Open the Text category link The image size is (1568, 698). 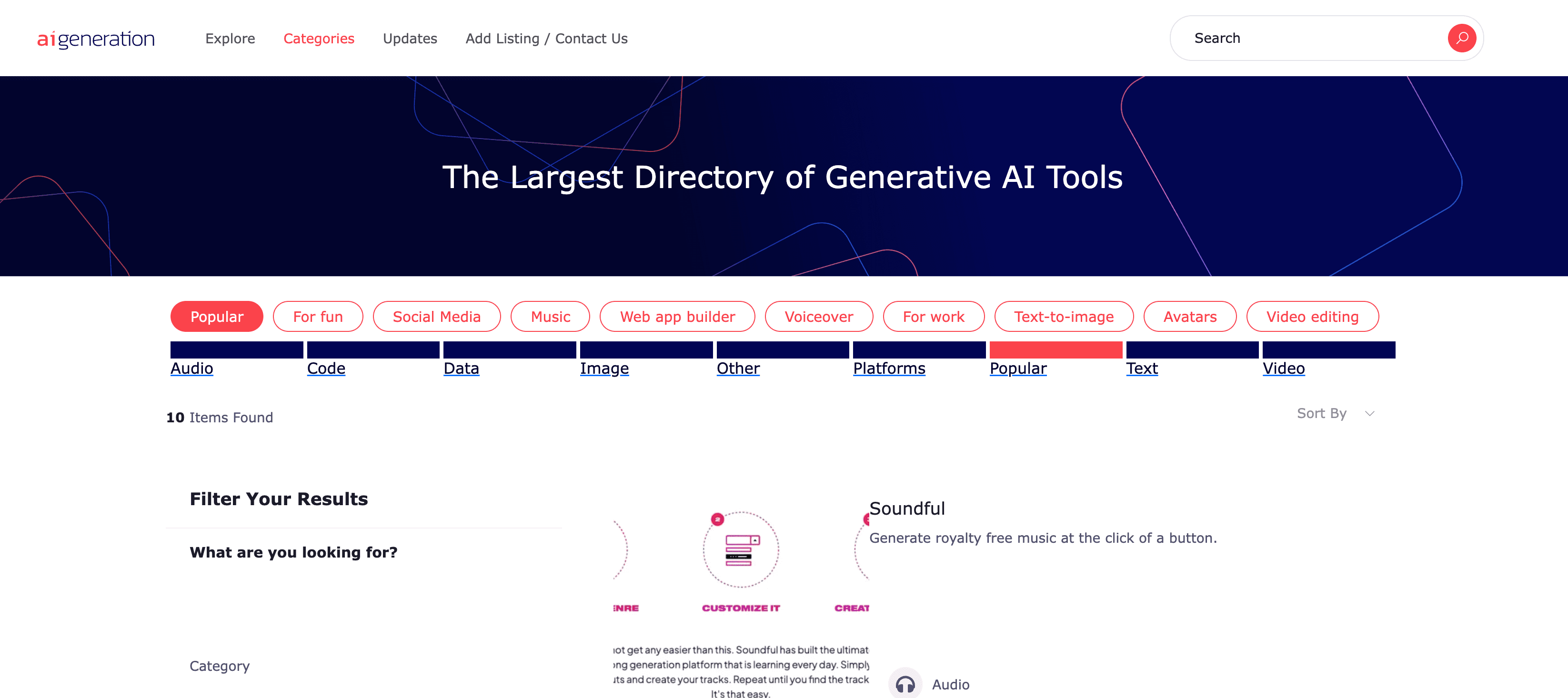tap(1142, 368)
